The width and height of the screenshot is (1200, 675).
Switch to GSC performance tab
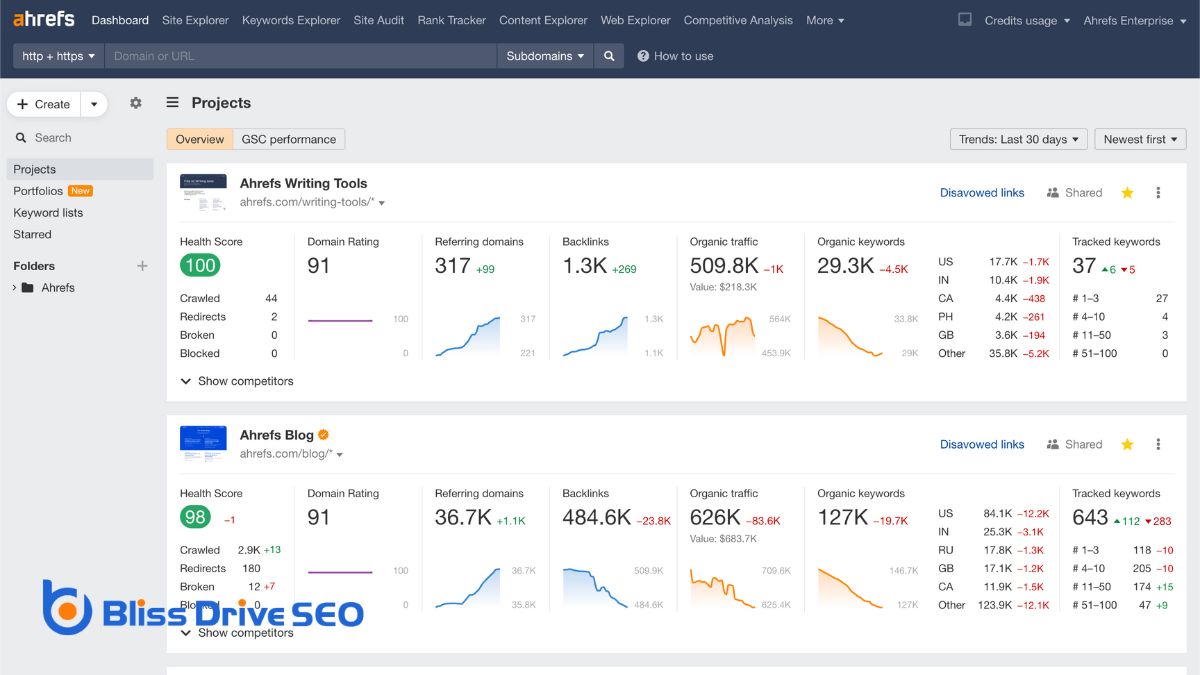point(289,139)
